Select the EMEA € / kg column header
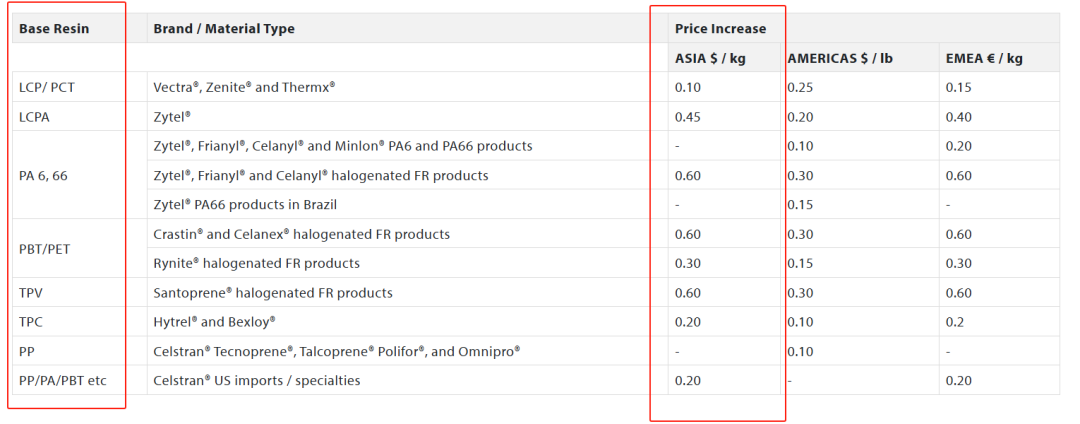The height and width of the screenshot is (424, 1080). pyautogui.click(x=984, y=58)
